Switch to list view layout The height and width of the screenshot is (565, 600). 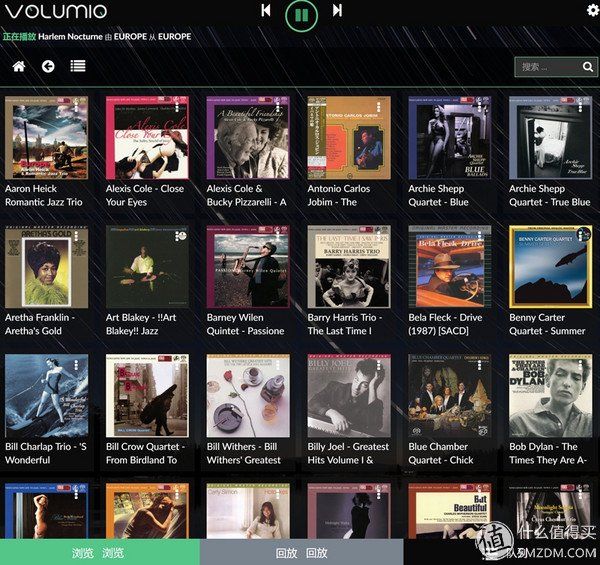[78, 66]
